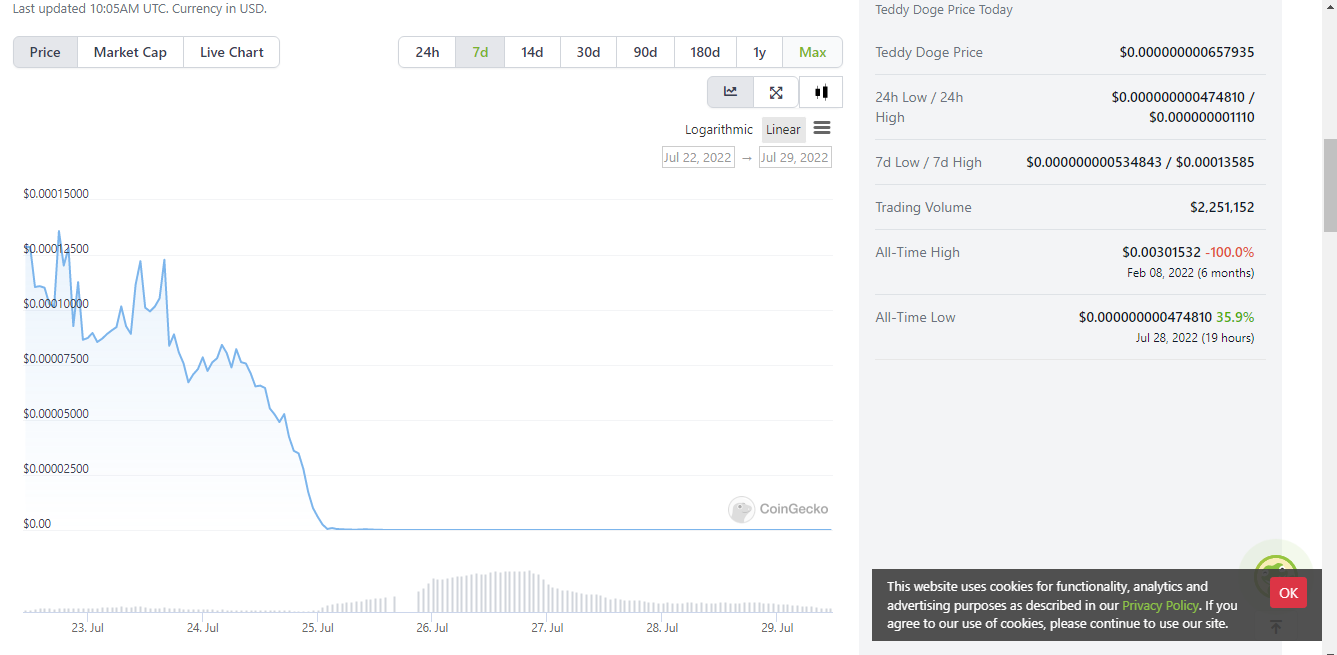Click scroll-to-top arrow icon

point(1275,627)
